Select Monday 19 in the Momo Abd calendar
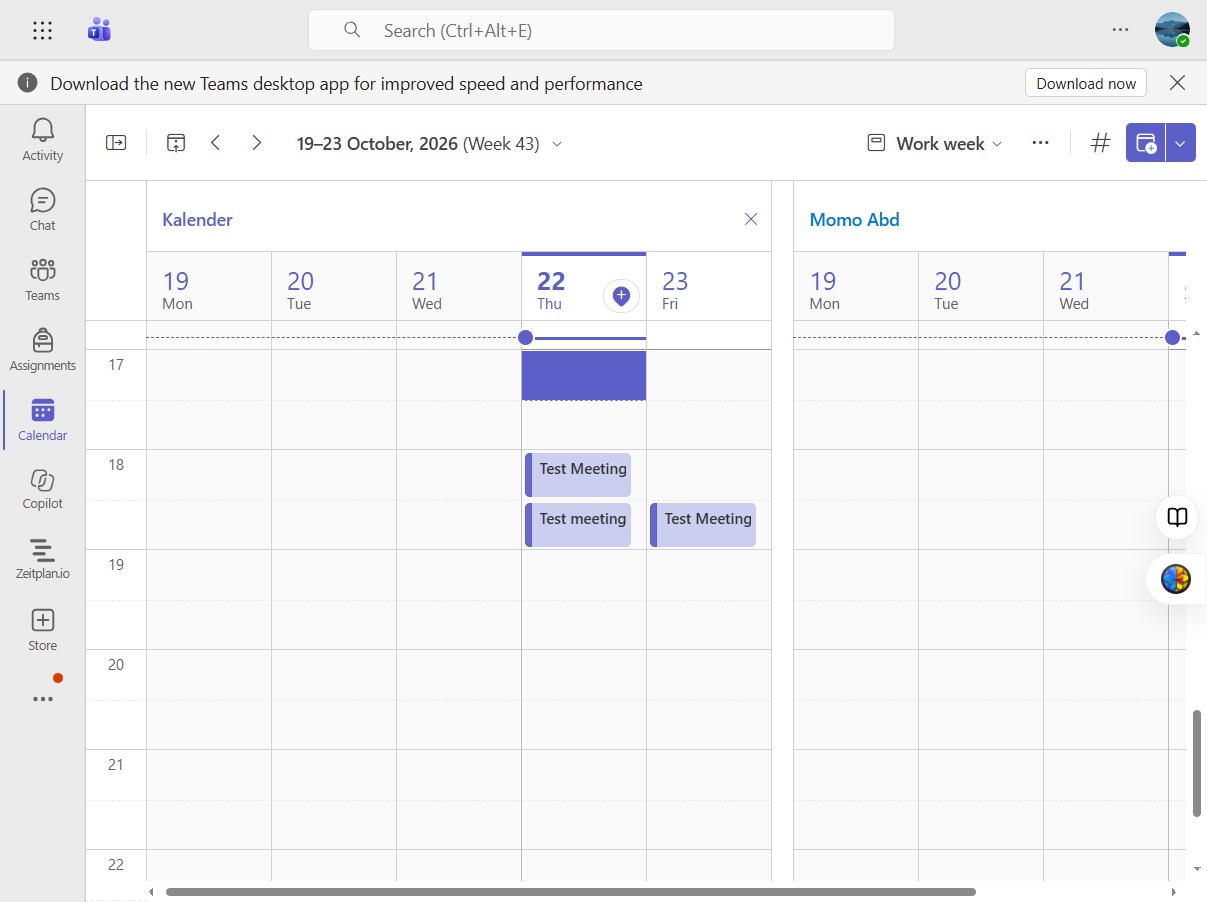The width and height of the screenshot is (1207, 902). point(856,286)
